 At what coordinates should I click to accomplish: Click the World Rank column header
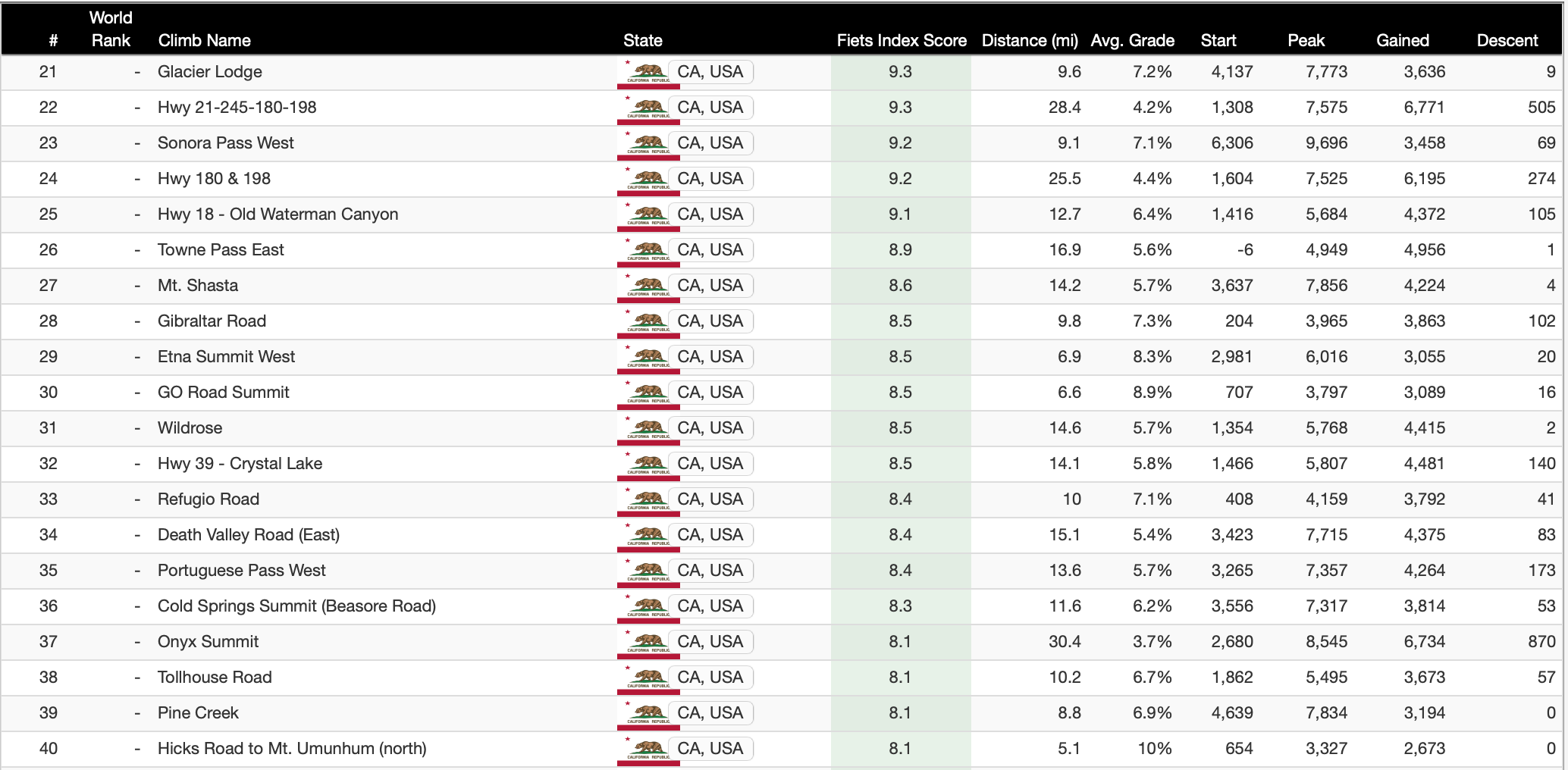click(x=111, y=30)
